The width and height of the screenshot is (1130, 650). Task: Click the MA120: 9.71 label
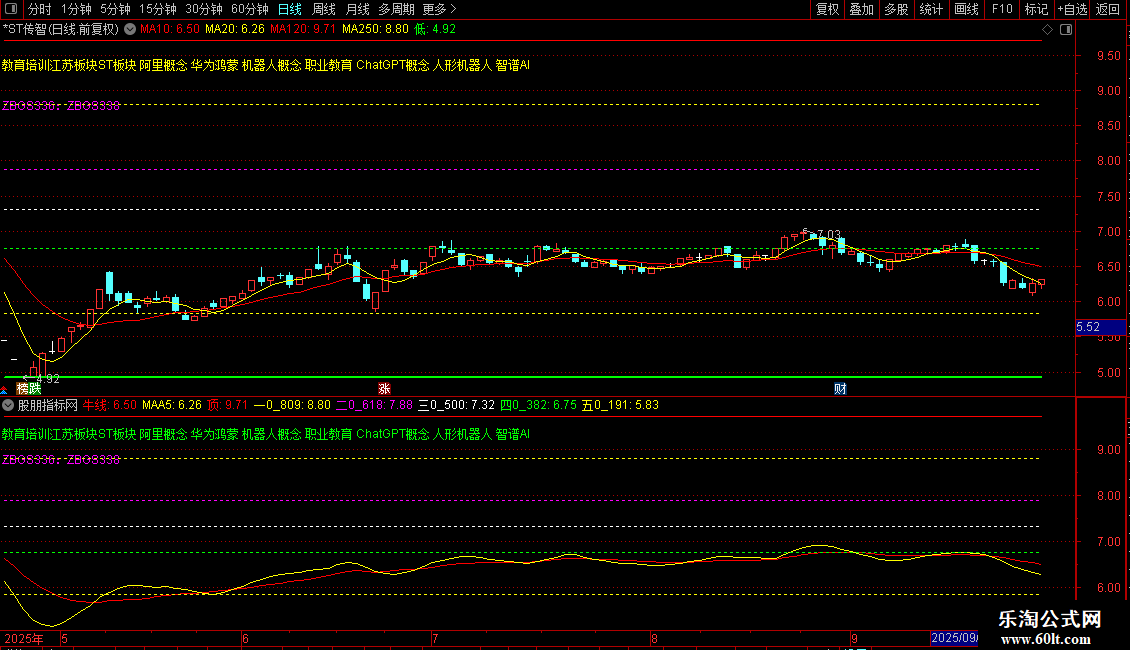pyautogui.click(x=303, y=30)
